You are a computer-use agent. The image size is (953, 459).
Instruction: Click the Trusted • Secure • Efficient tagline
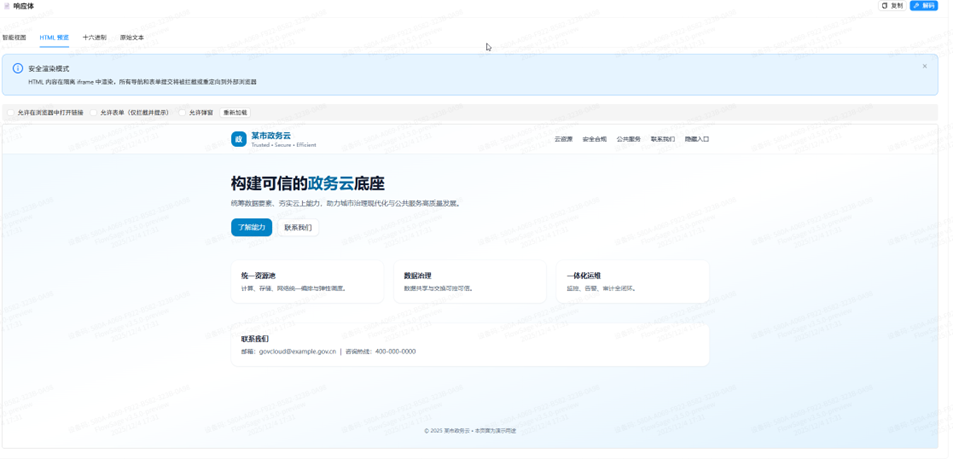[x=283, y=145]
